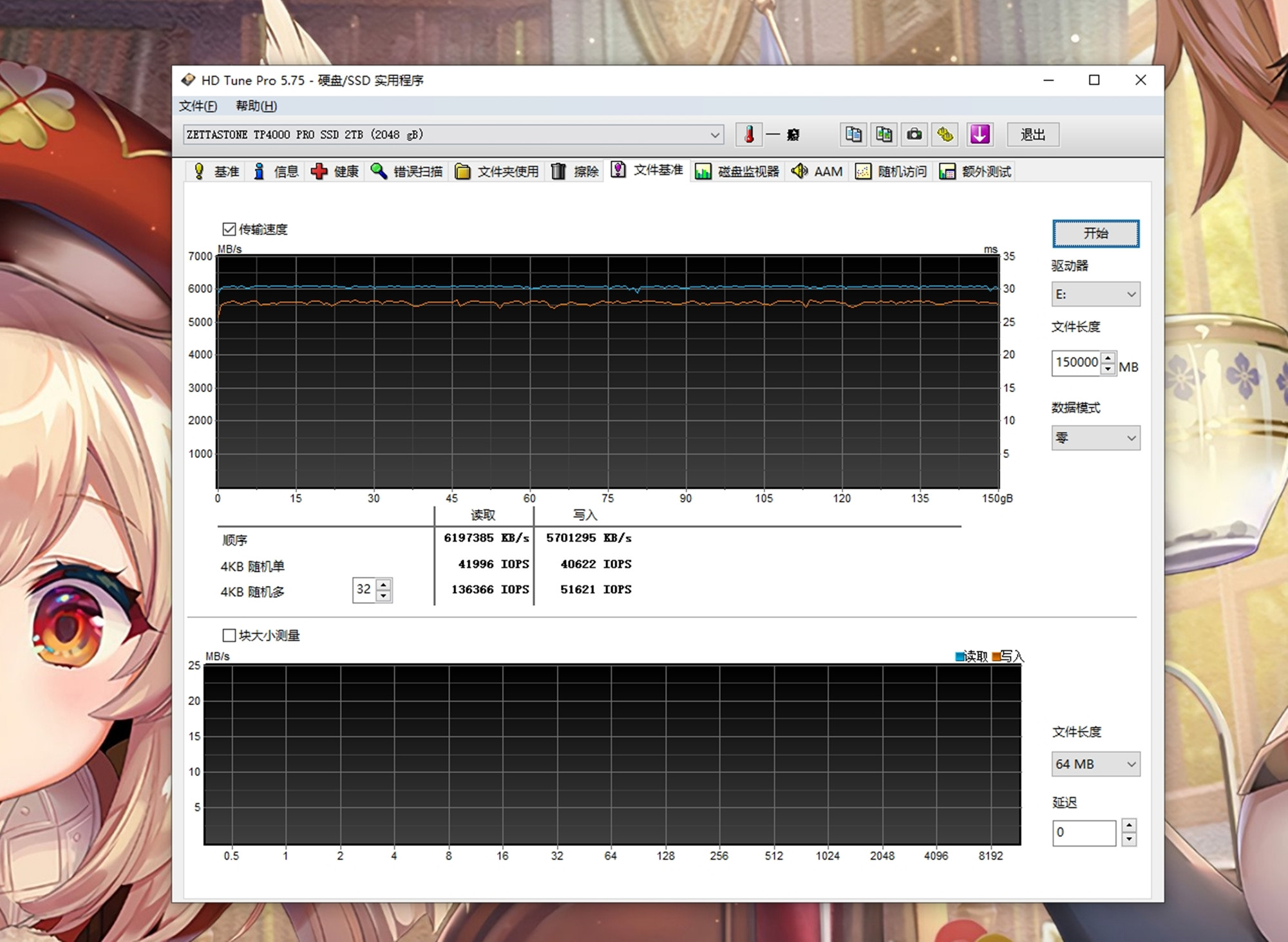Open the ZETTASTONE TP4000 drive dropdown
The image size is (1288, 942).
pyautogui.click(x=453, y=135)
